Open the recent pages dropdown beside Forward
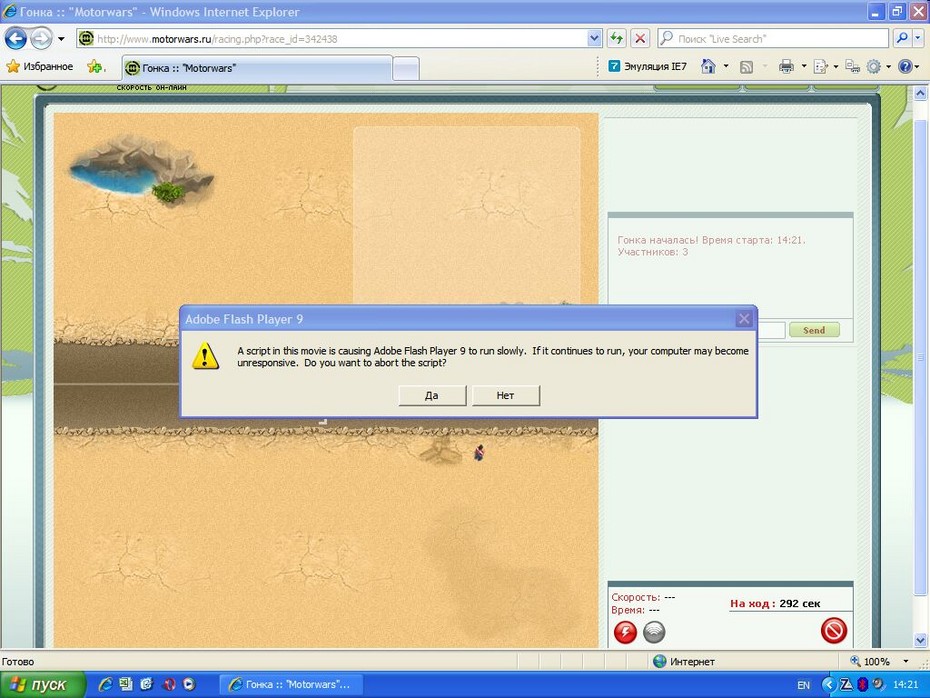The height and width of the screenshot is (698, 930). tap(61, 39)
